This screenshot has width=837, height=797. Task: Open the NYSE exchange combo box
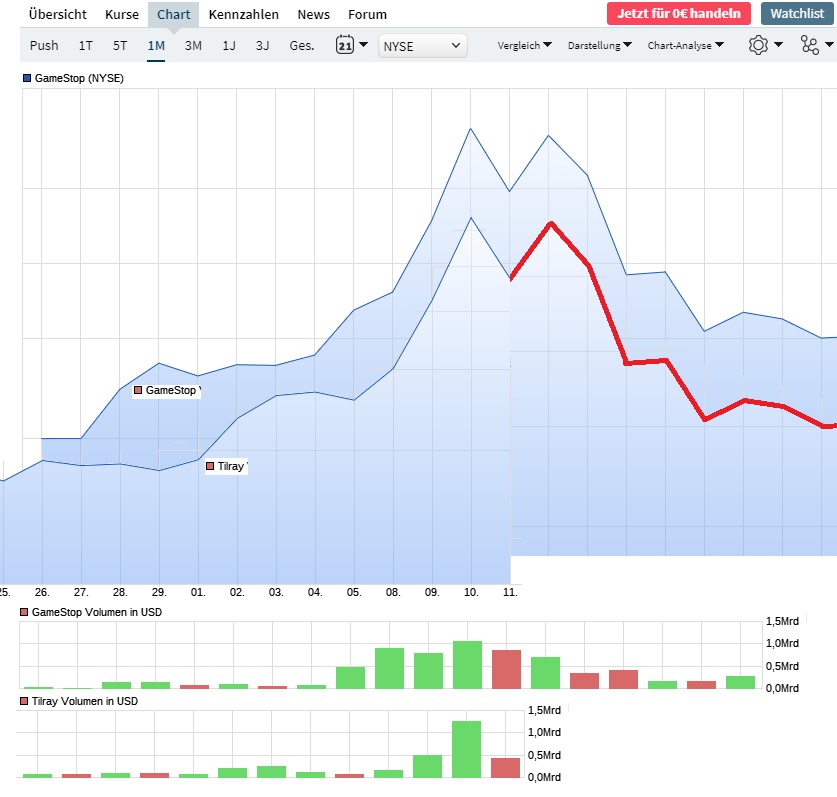coord(423,46)
